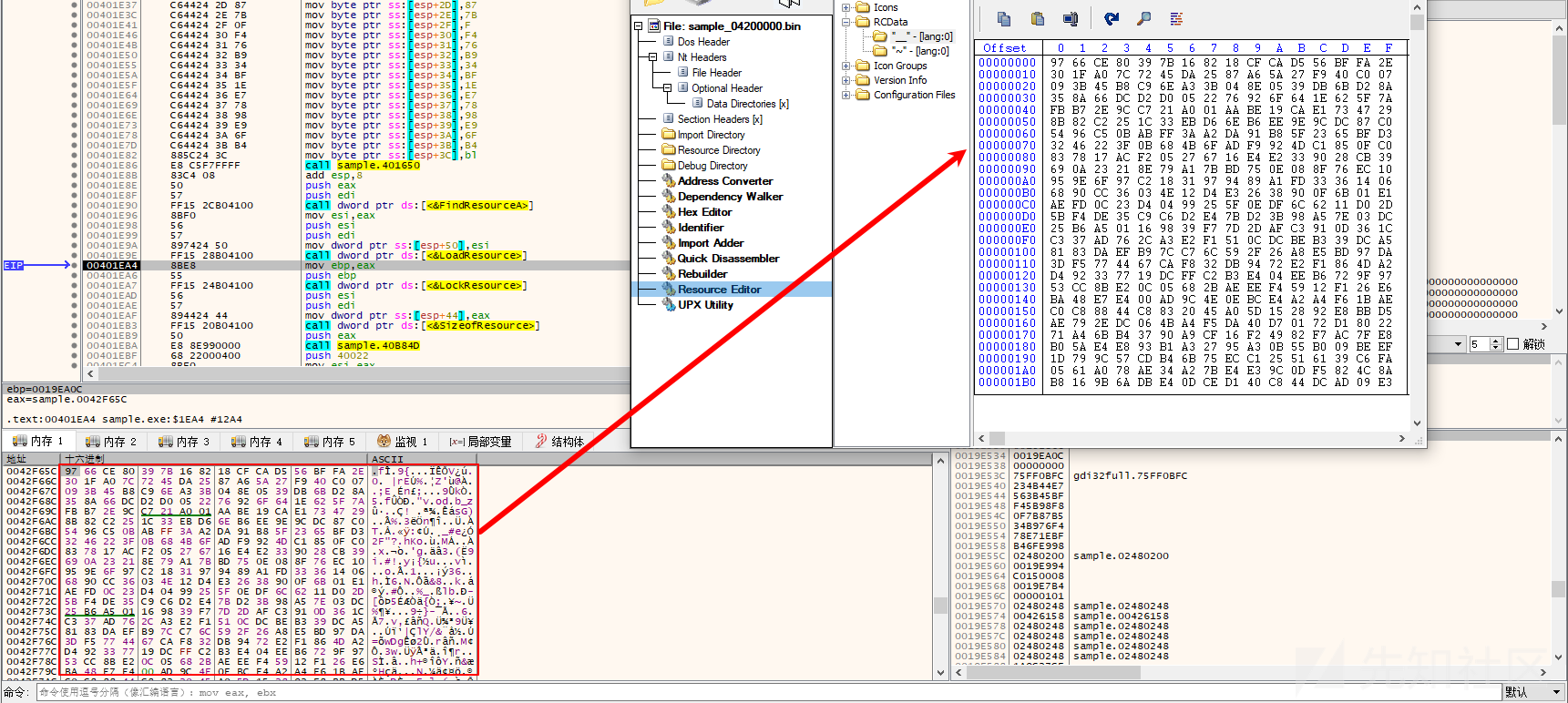Switch to 内存 4 tab

[x=256, y=442]
